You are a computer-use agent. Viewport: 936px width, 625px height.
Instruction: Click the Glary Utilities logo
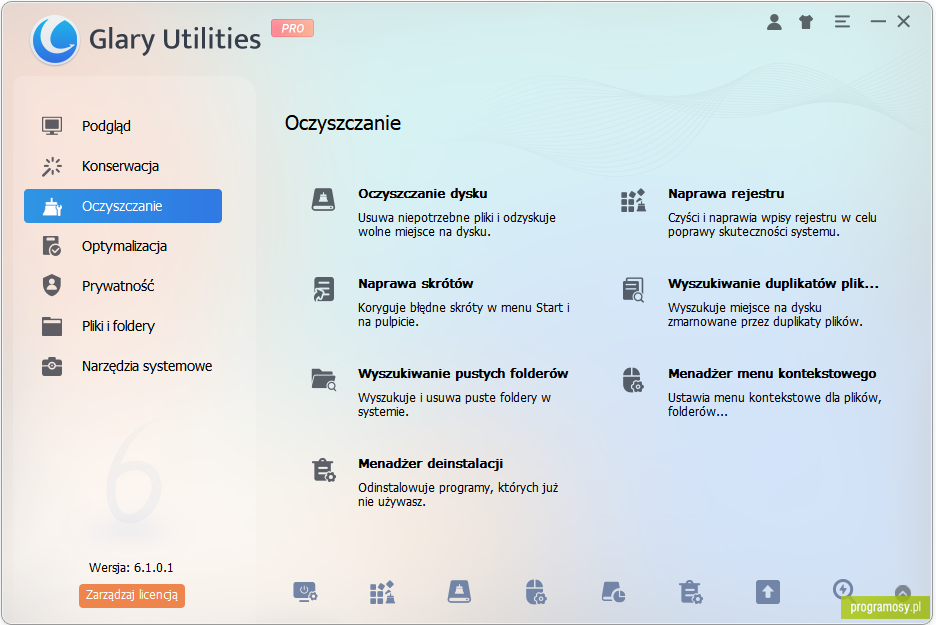55,39
